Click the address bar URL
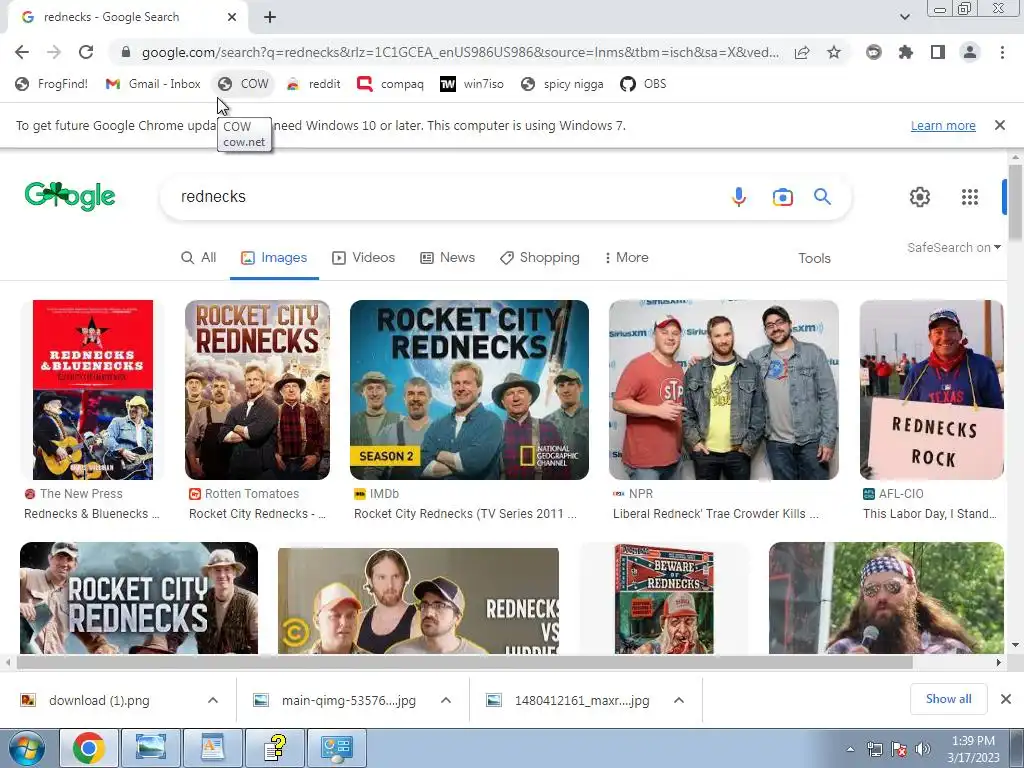The height and width of the screenshot is (768, 1024). pyautogui.click(x=460, y=52)
